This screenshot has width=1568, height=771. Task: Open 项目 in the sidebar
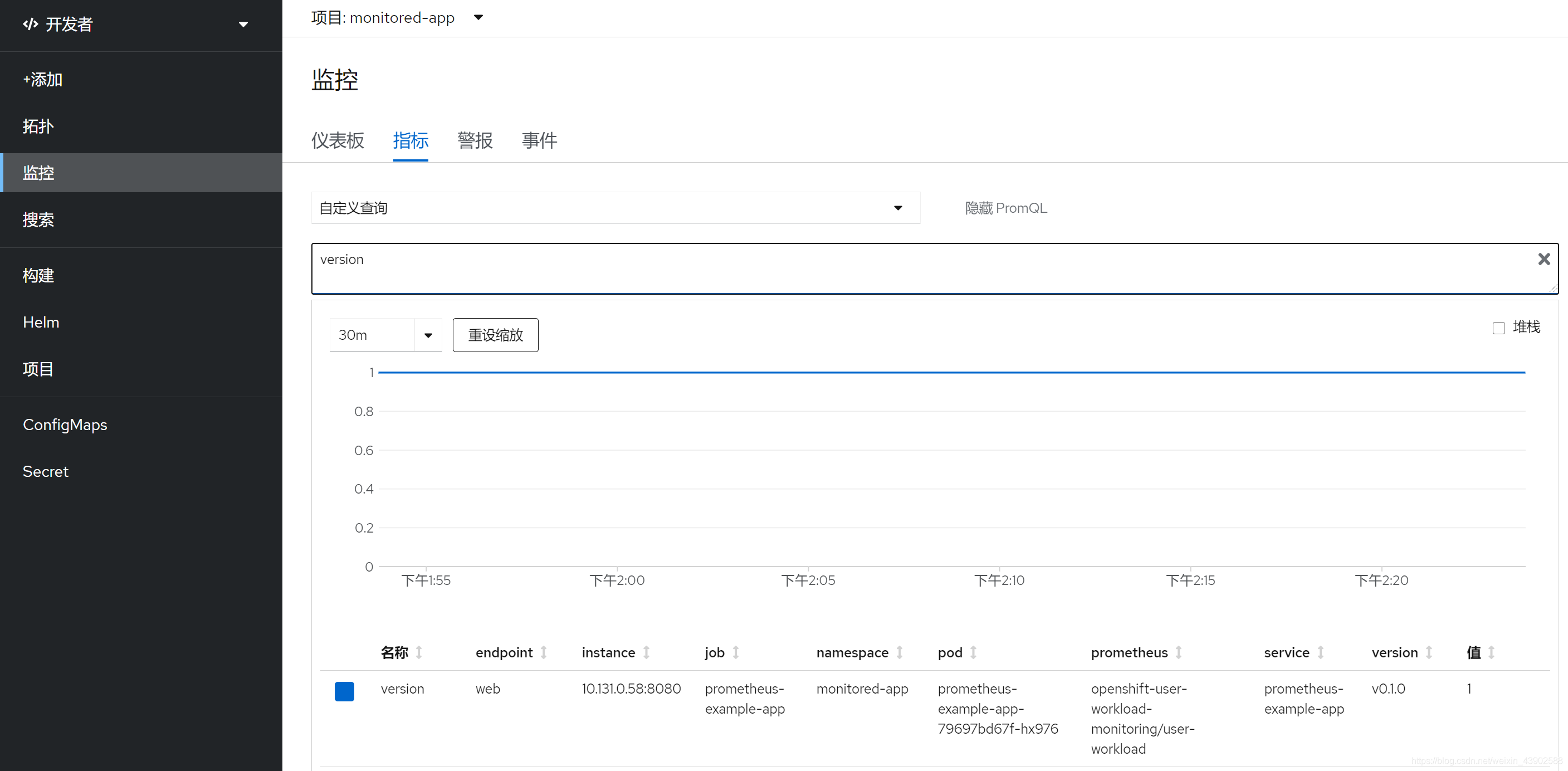click(x=141, y=369)
